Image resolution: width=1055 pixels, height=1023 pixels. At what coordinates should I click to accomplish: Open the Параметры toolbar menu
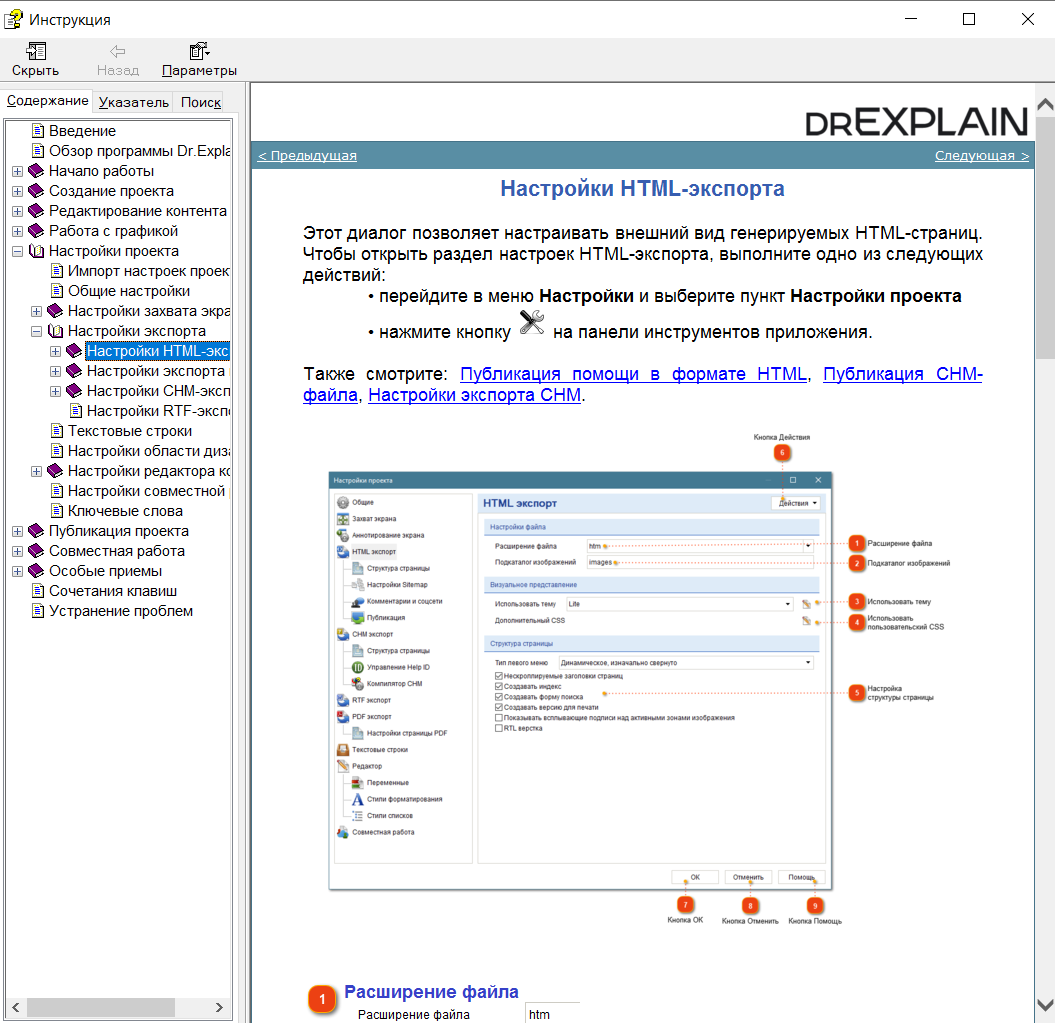pyautogui.click(x=199, y=60)
